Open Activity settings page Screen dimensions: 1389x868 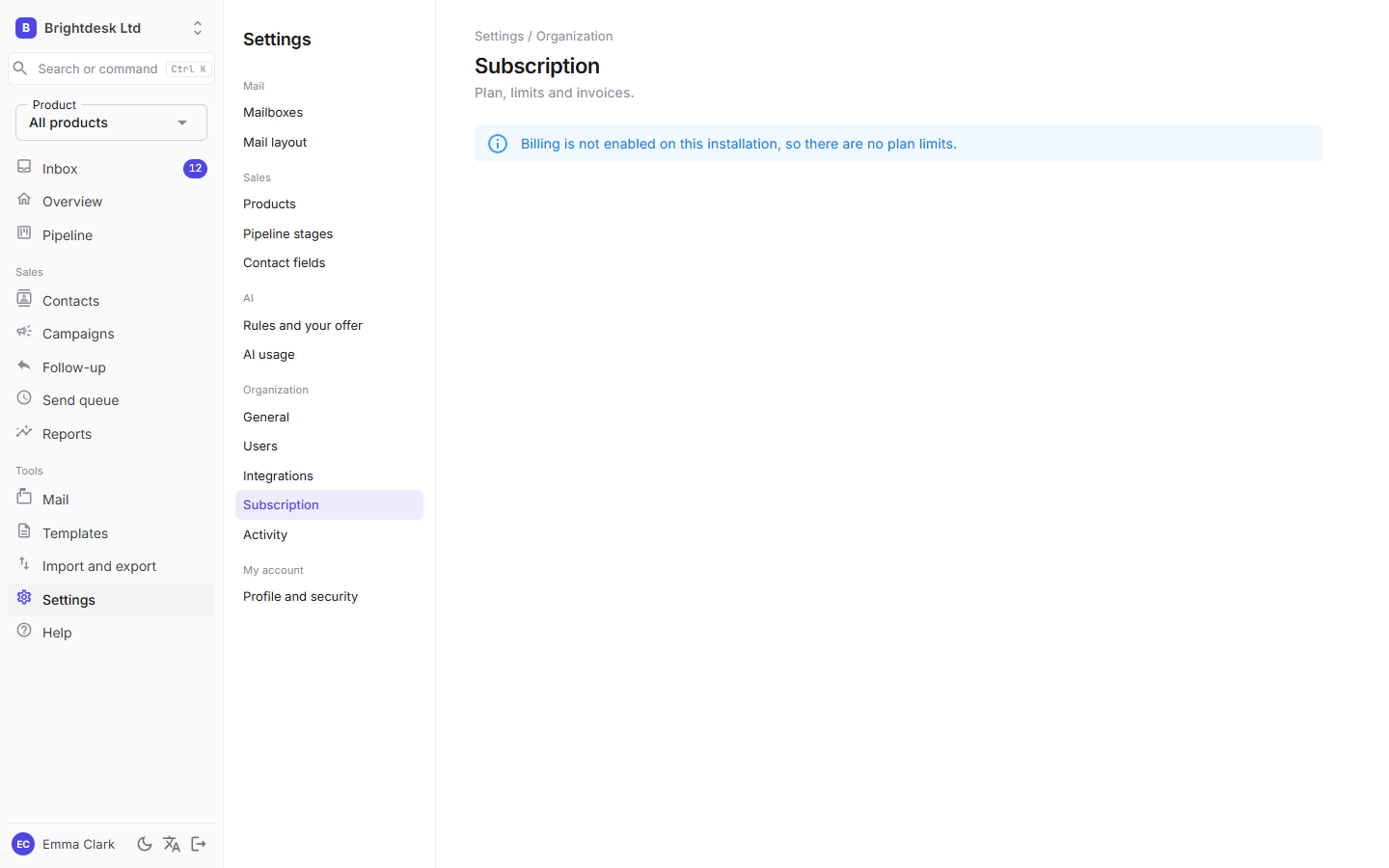(x=329, y=534)
